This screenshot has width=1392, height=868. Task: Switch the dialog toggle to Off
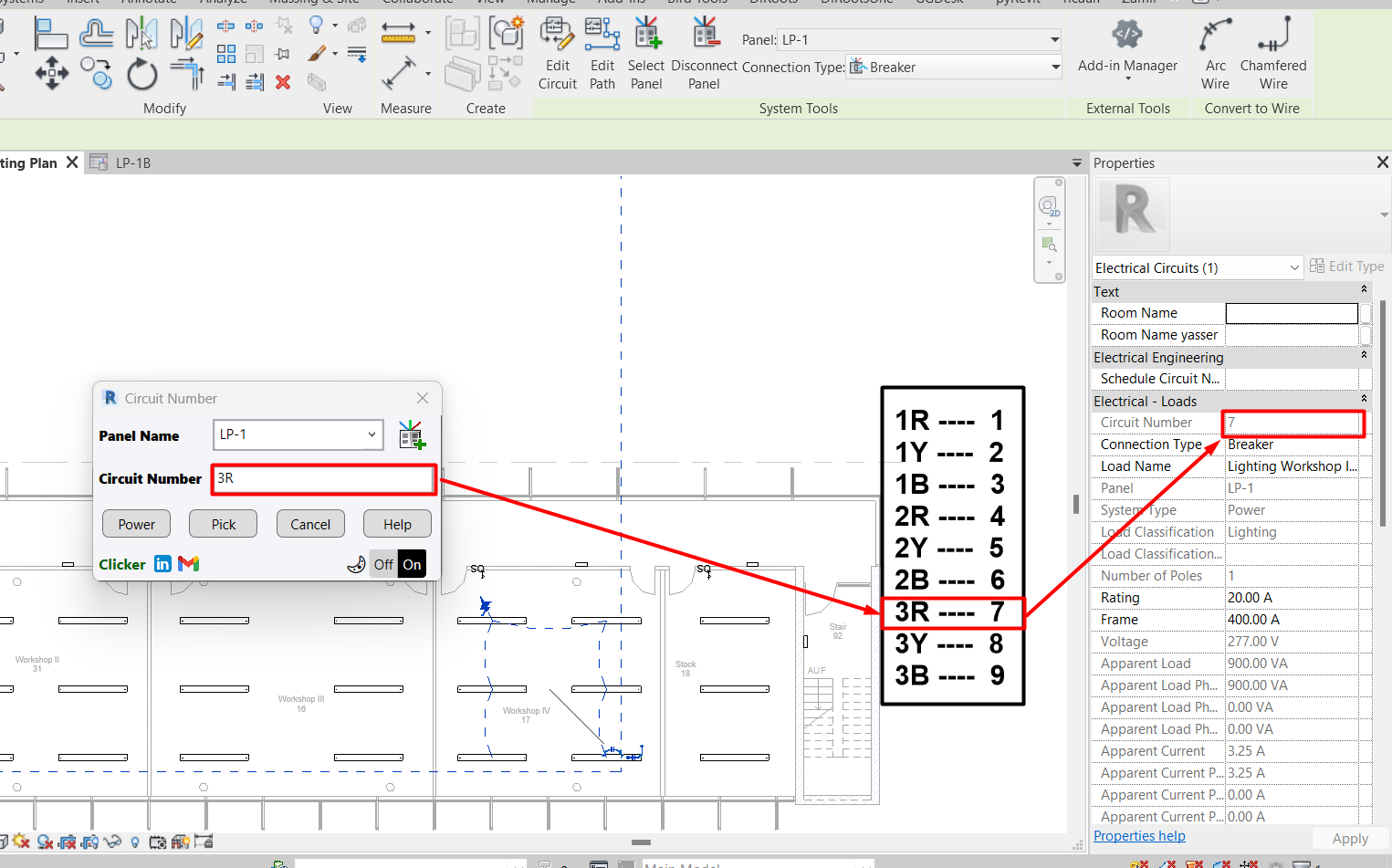tap(383, 565)
